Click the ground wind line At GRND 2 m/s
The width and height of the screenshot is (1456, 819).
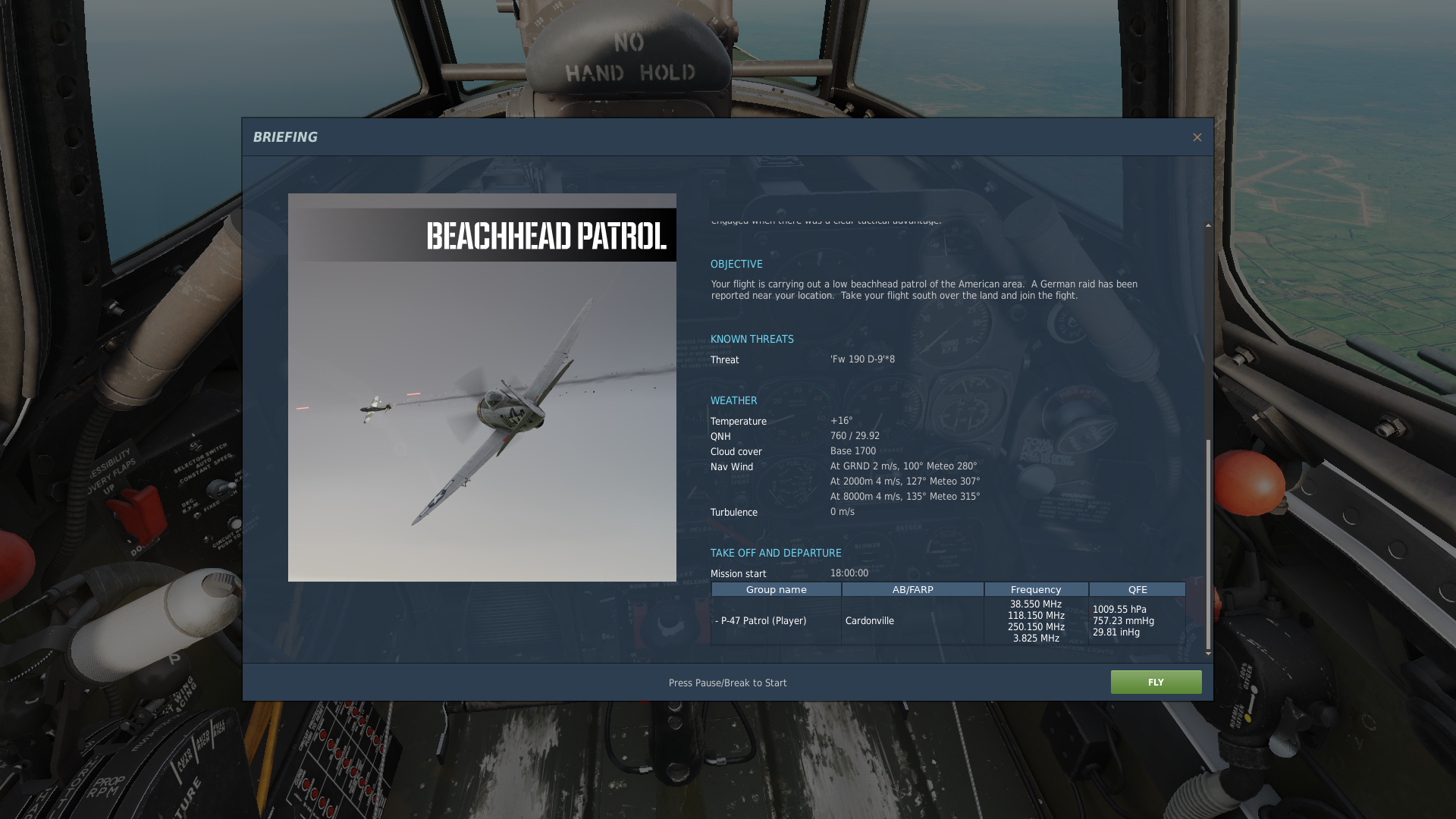[x=903, y=466]
